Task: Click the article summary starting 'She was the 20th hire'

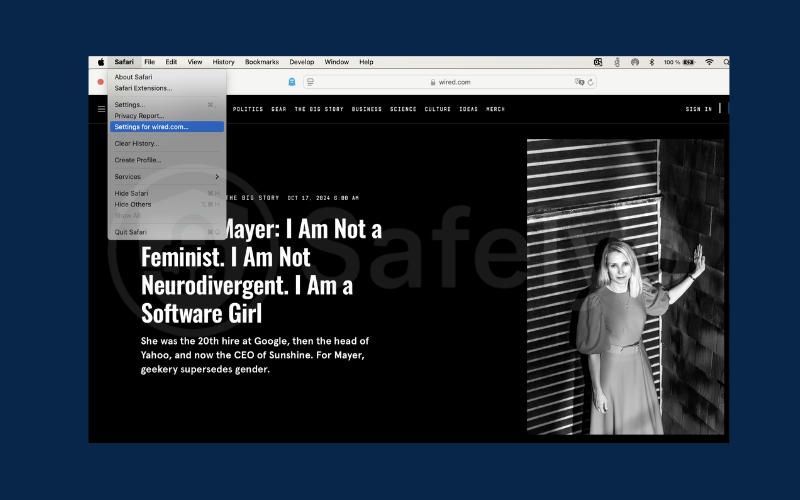Action: point(255,355)
